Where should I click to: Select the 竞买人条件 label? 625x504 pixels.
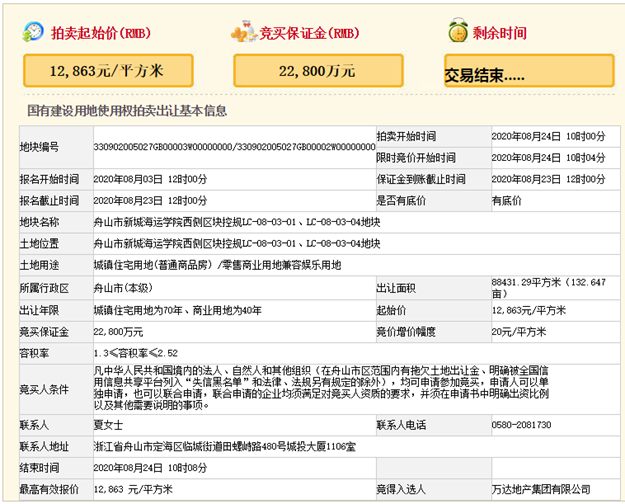44,390
